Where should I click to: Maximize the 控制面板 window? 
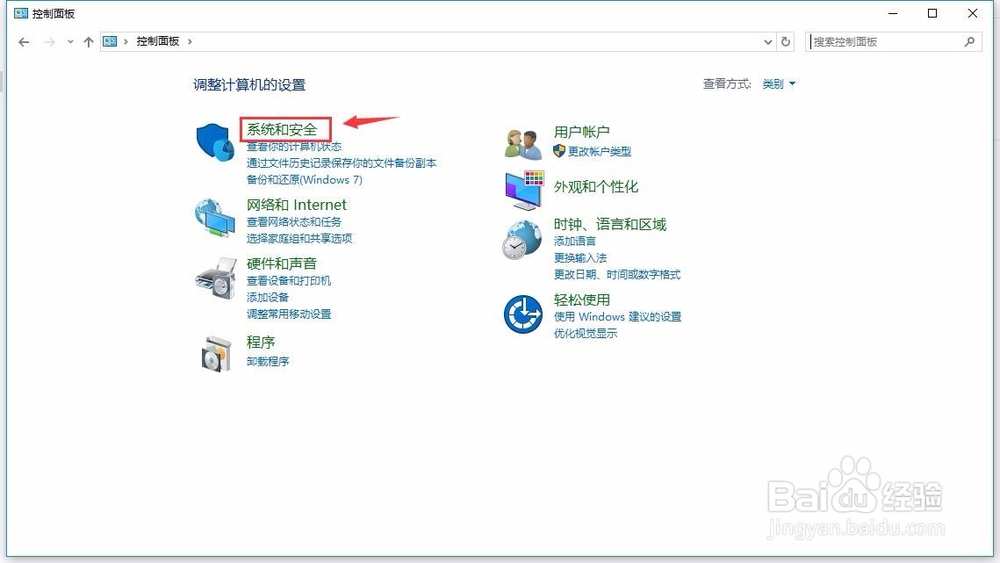[932, 13]
